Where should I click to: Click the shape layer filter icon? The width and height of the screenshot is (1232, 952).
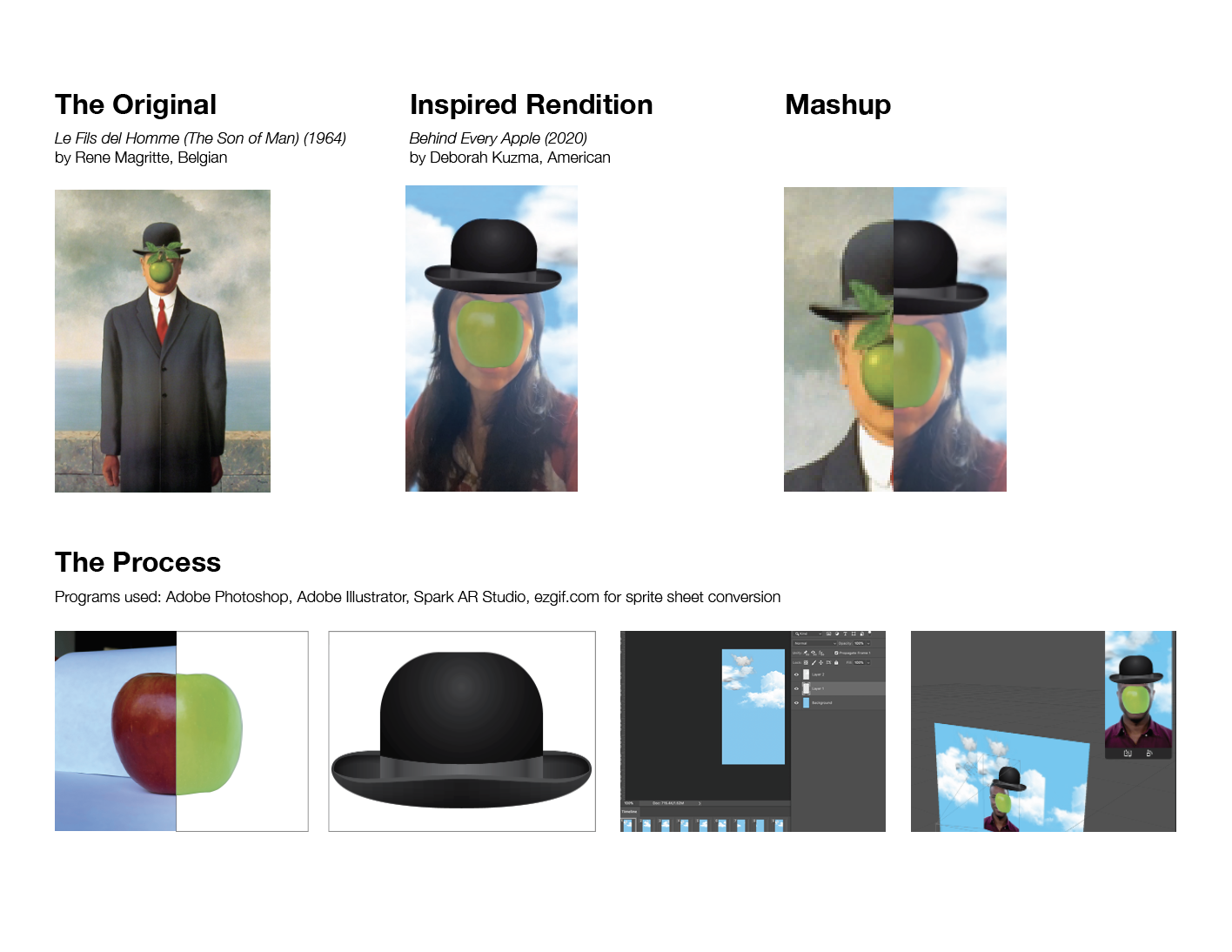[854, 634]
